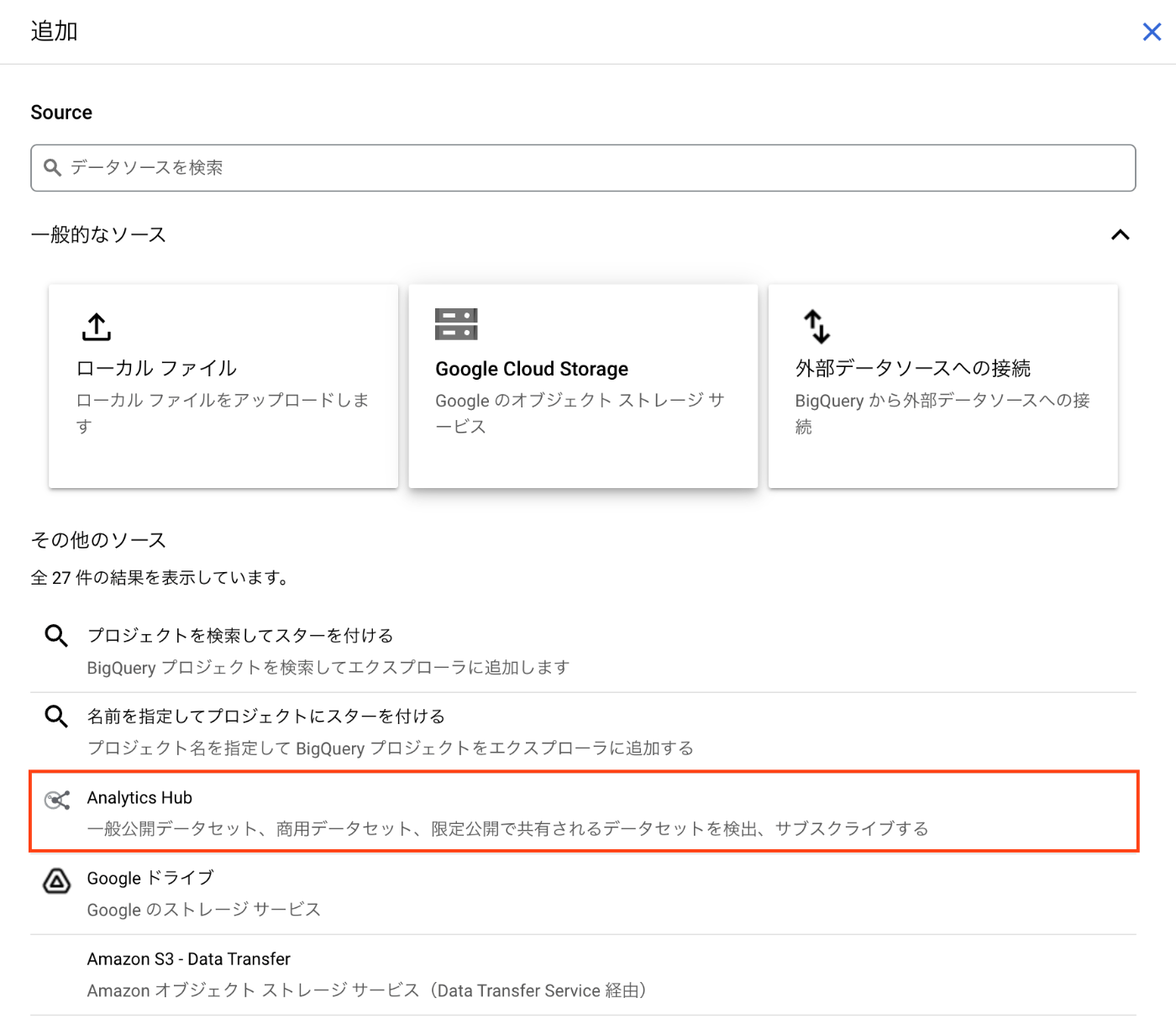Image resolution: width=1176 pixels, height=1029 pixels.
Task: Click description Google のオブジェクト ストレージ サービス
Action: click(x=580, y=413)
